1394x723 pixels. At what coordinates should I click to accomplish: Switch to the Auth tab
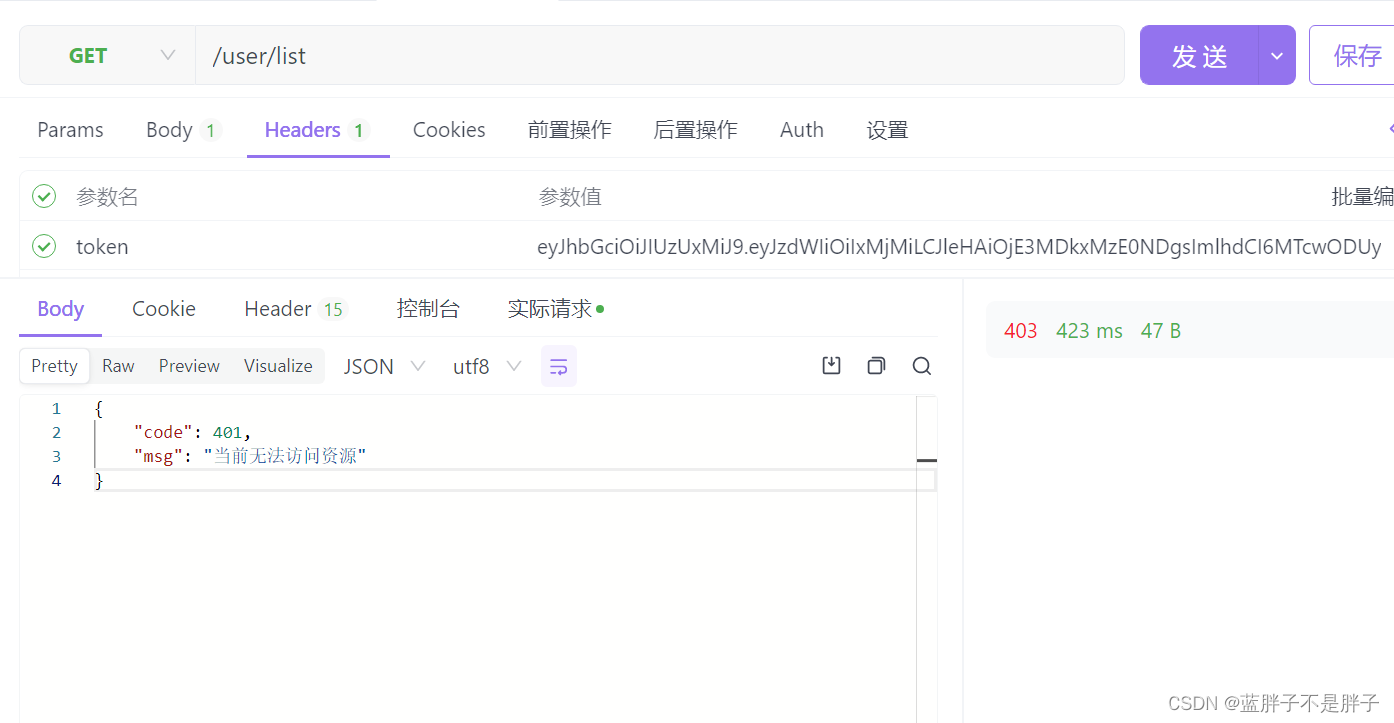pyautogui.click(x=802, y=130)
